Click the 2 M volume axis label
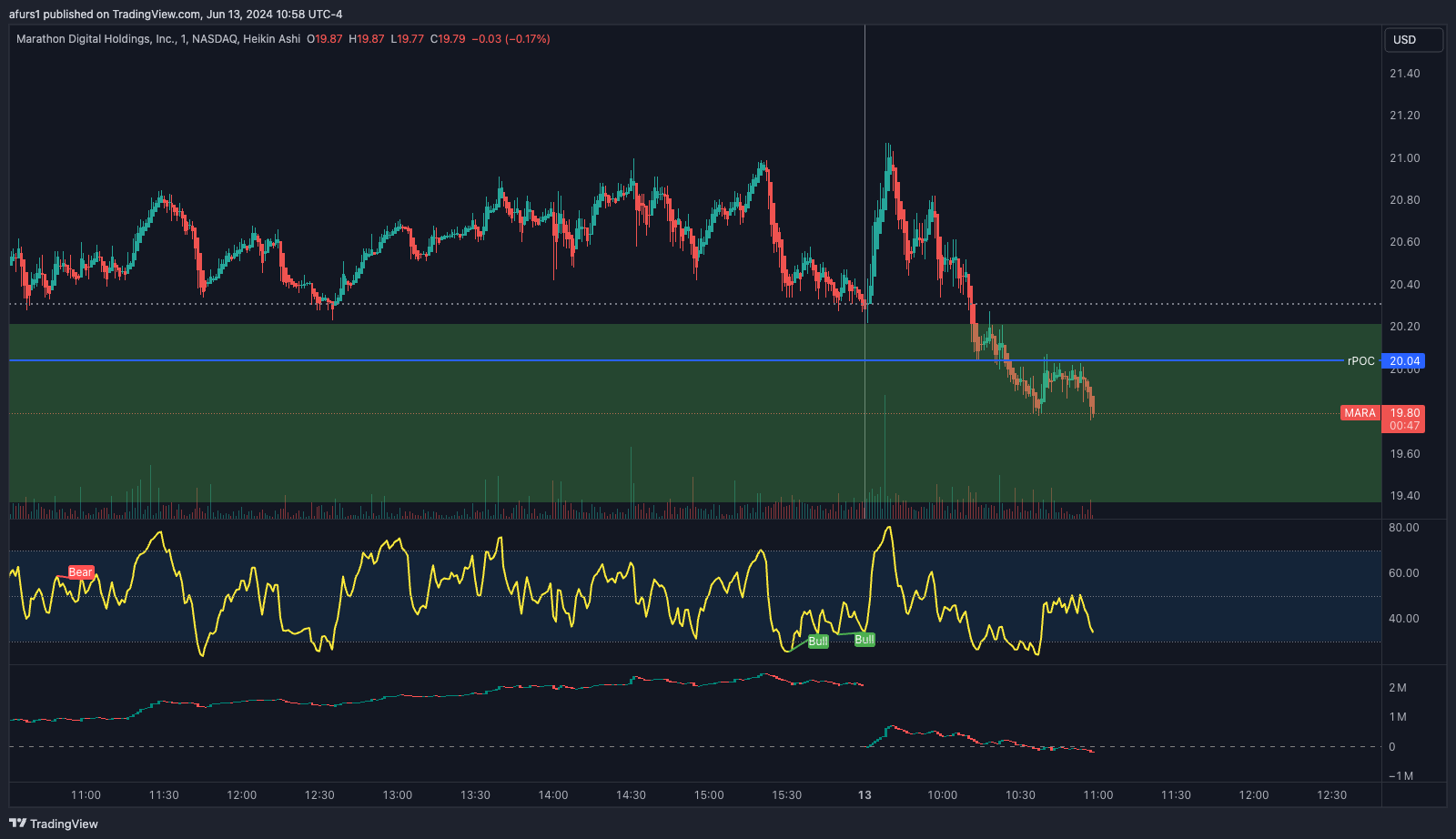 coord(1398,688)
